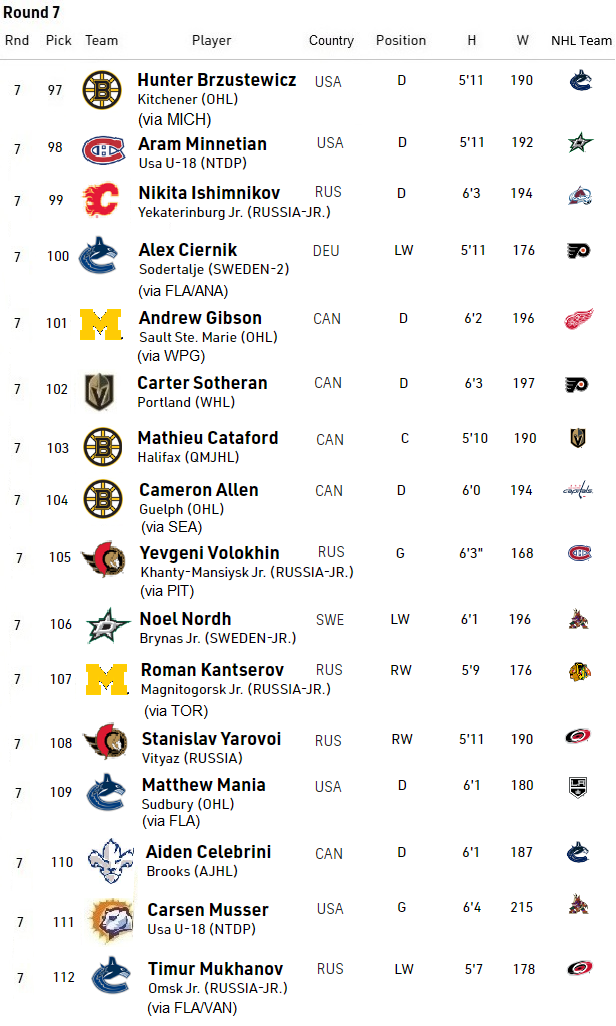Click the Dallas Stars logo beside Noel Nordh
Image resolution: width=616 pixels, height=1026 pixels.
[x=101, y=625]
